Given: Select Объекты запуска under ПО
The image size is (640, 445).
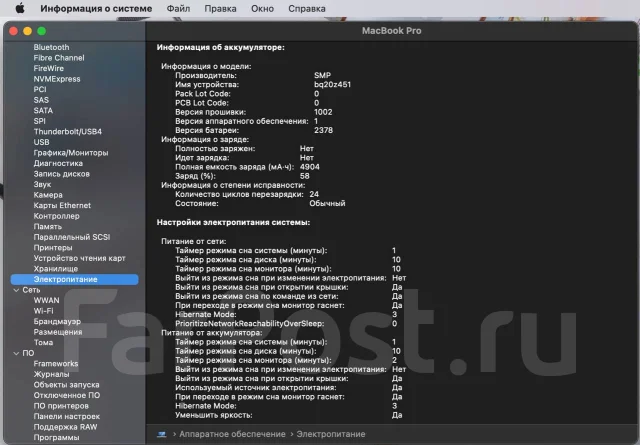Looking at the screenshot, I should (67, 385).
